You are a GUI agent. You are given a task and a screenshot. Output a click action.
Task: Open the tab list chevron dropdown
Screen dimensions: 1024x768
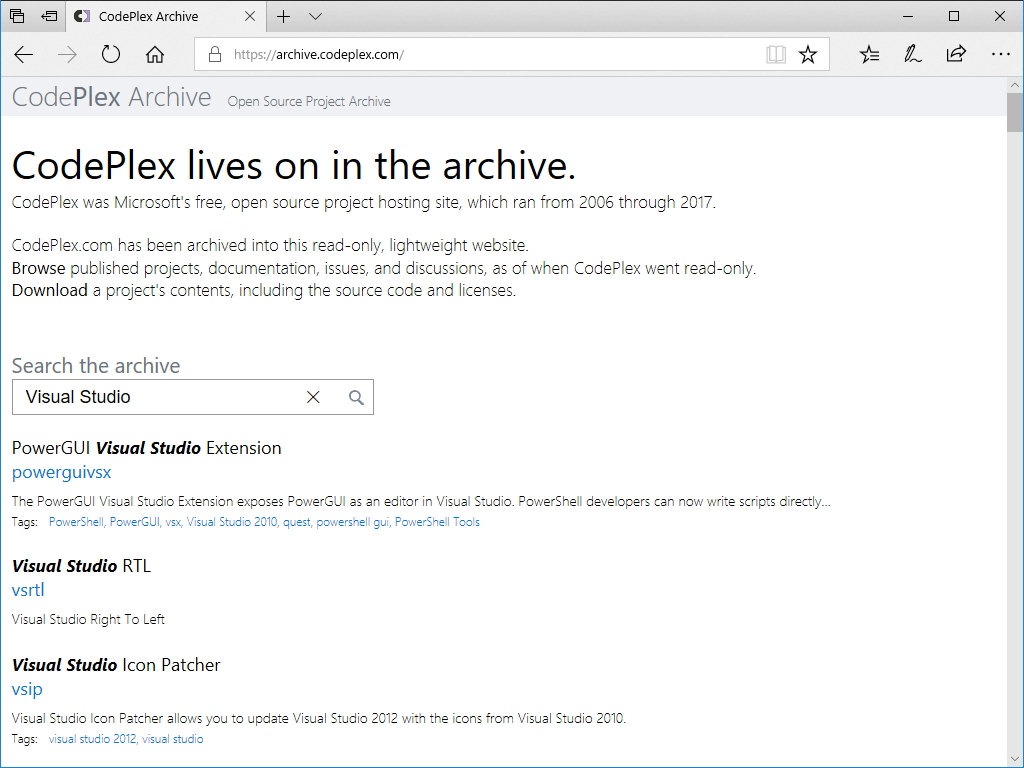click(x=315, y=17)
